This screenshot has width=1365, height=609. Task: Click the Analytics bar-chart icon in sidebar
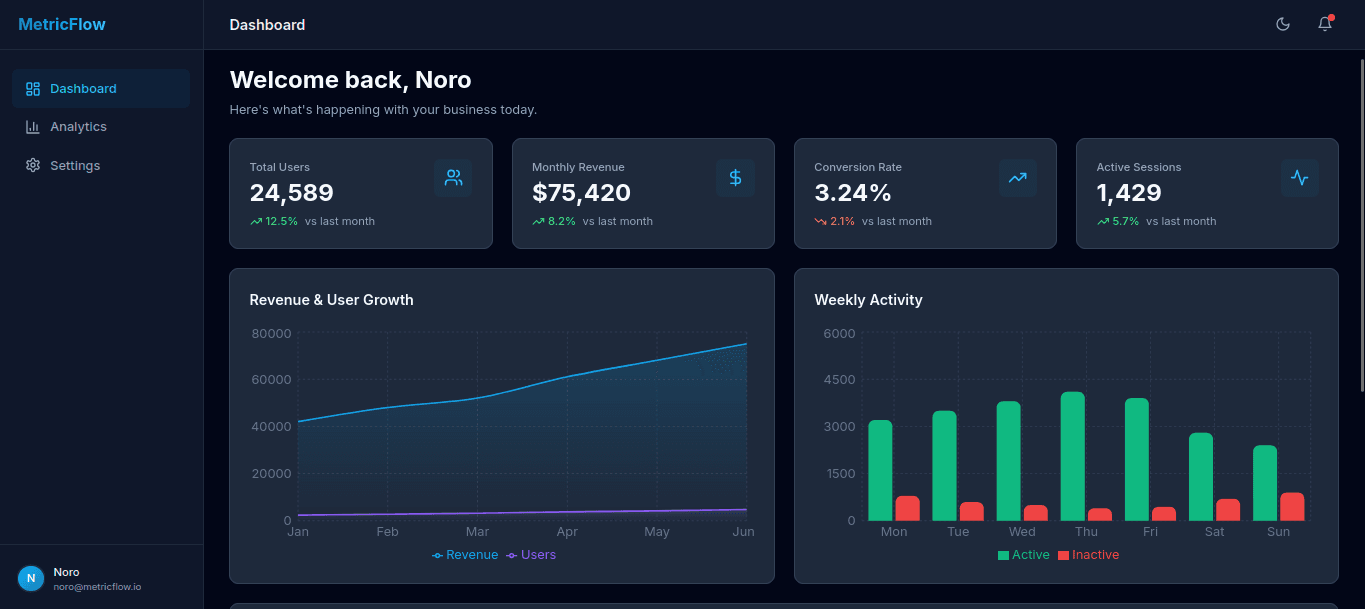pos(33,127)
